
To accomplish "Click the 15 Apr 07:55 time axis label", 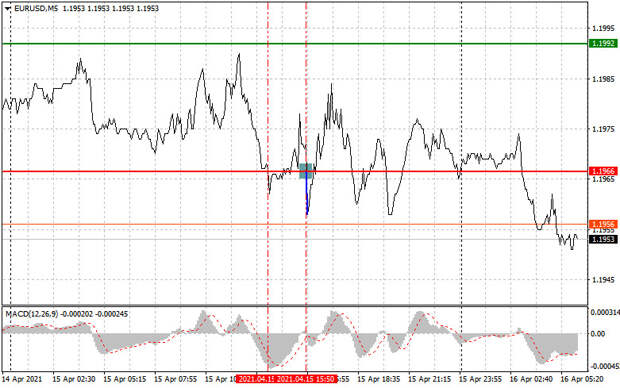I will [x=176, y=379].
